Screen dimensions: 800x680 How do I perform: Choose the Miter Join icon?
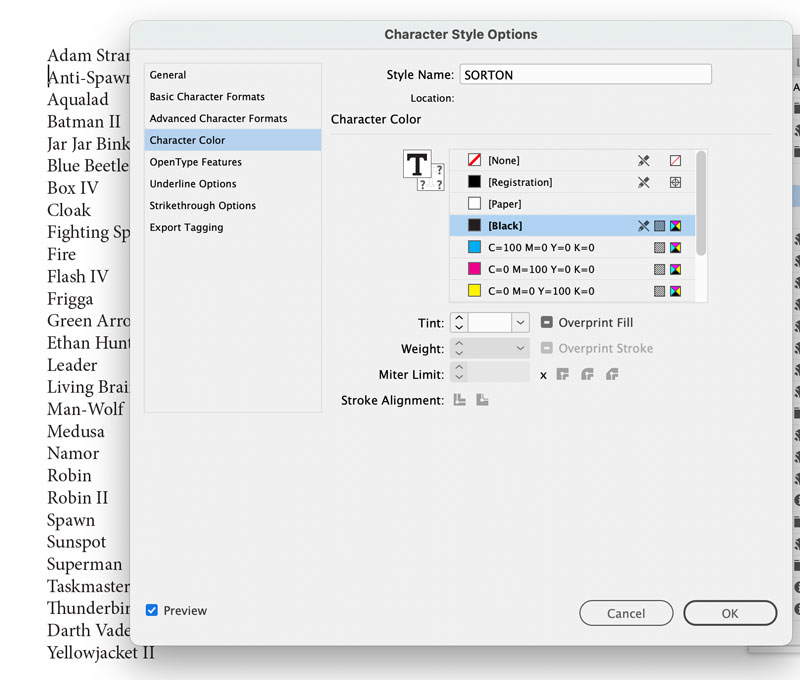pos(562,374)
